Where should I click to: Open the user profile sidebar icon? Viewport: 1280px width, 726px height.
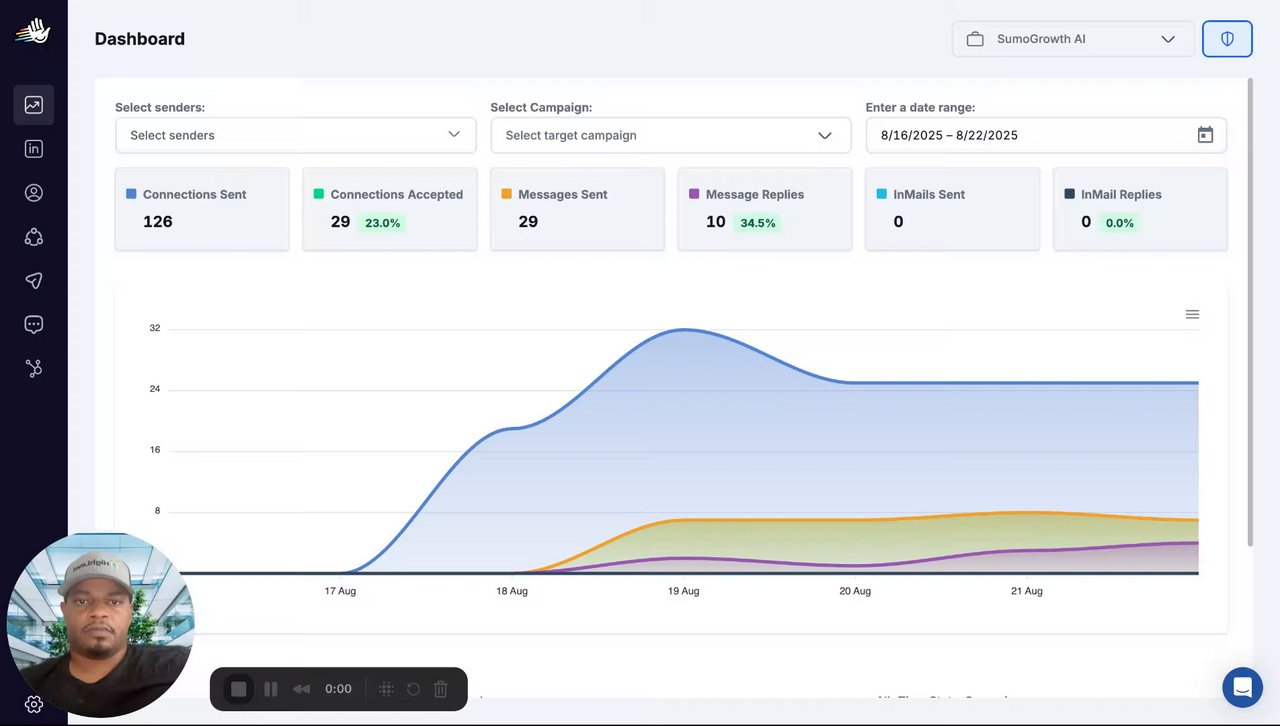coord(34,193)
